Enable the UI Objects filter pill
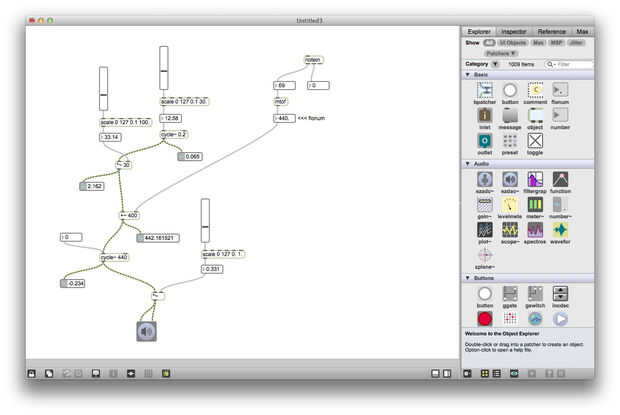The image size is (620, 415). tap(513, 43)
